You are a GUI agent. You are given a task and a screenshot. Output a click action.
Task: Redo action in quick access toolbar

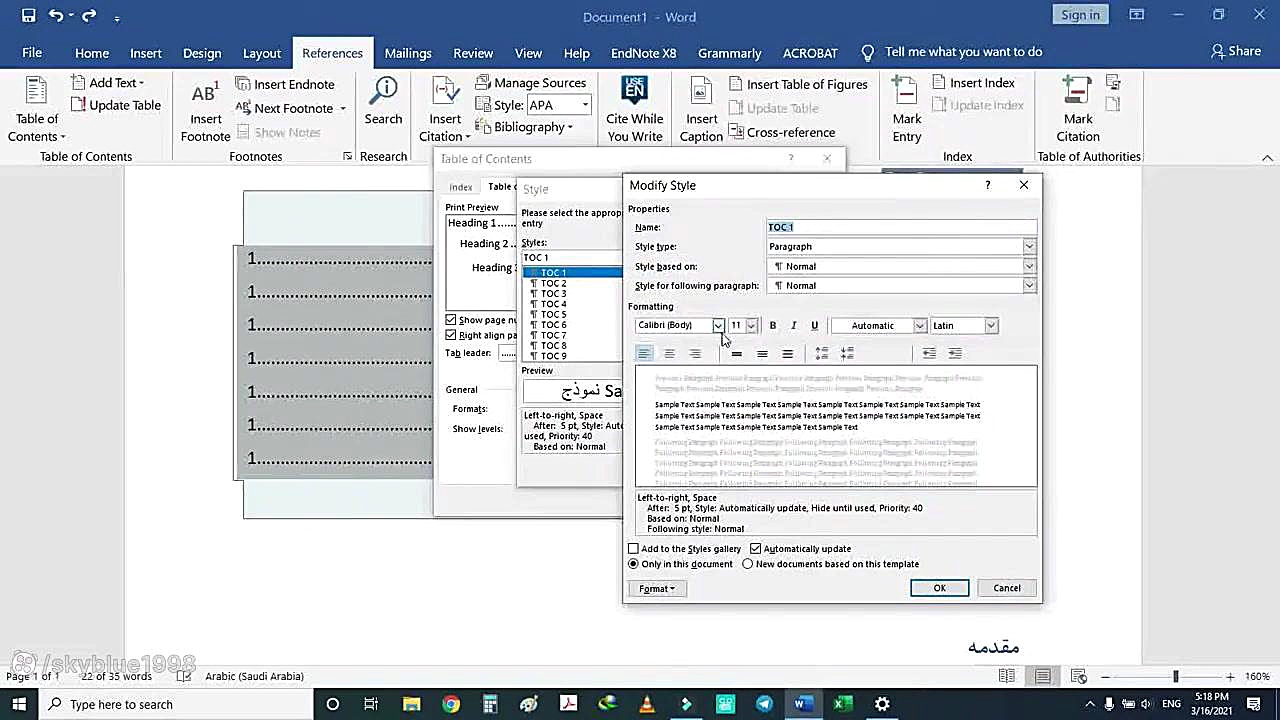point(89,16)
